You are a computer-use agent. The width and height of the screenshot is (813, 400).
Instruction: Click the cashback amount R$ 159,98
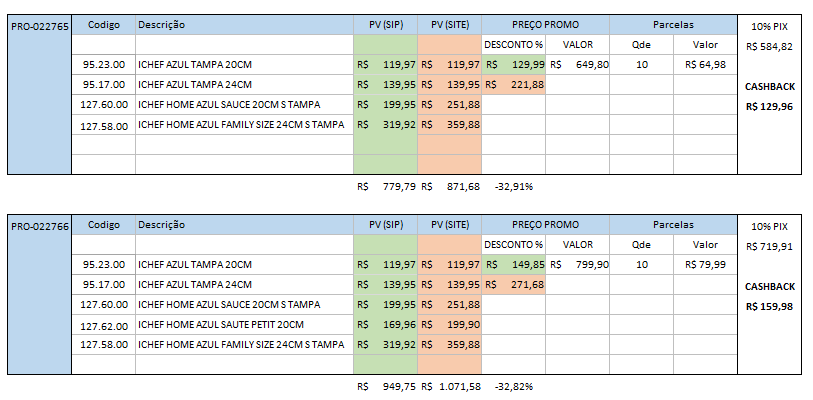click(x=769, y=306)
